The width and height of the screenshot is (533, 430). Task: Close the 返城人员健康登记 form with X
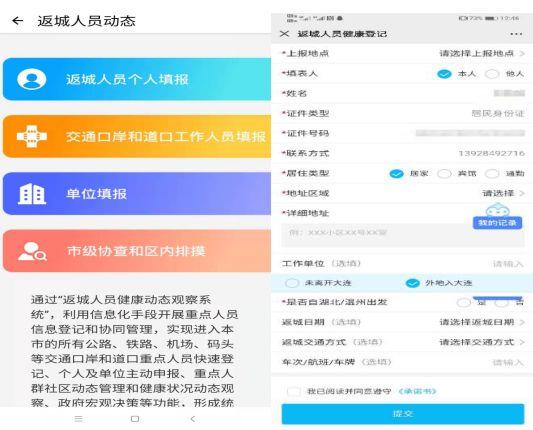tap(285, 34)
